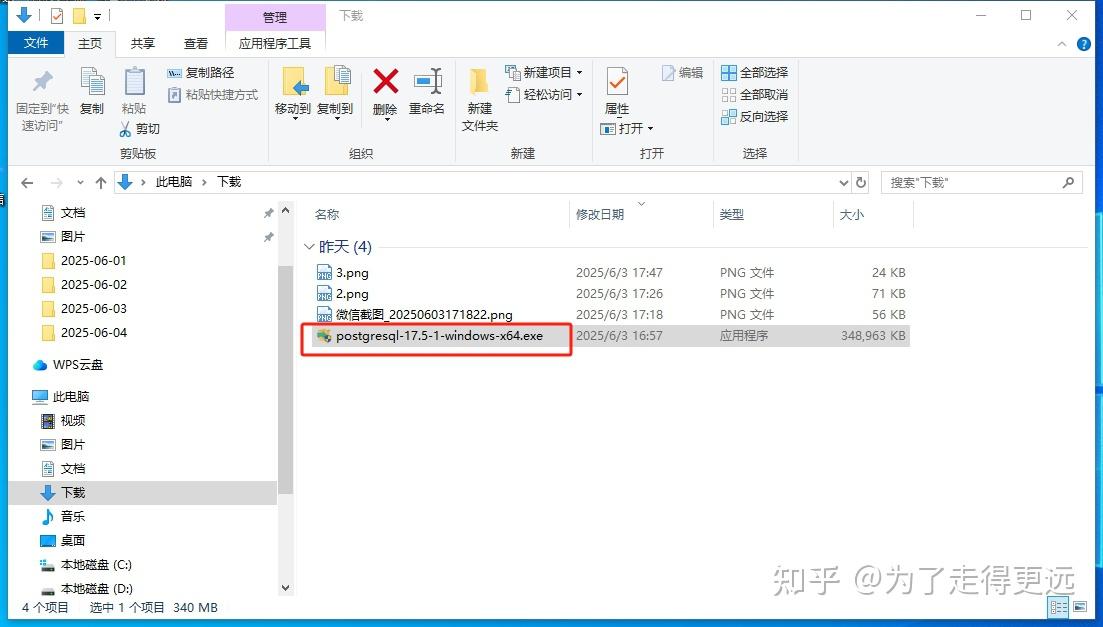The width and height of the screenshot is (1103, 627).
Task: Choose 全部选择 select all
Action: pyautogui.click(x=755, y=72)
